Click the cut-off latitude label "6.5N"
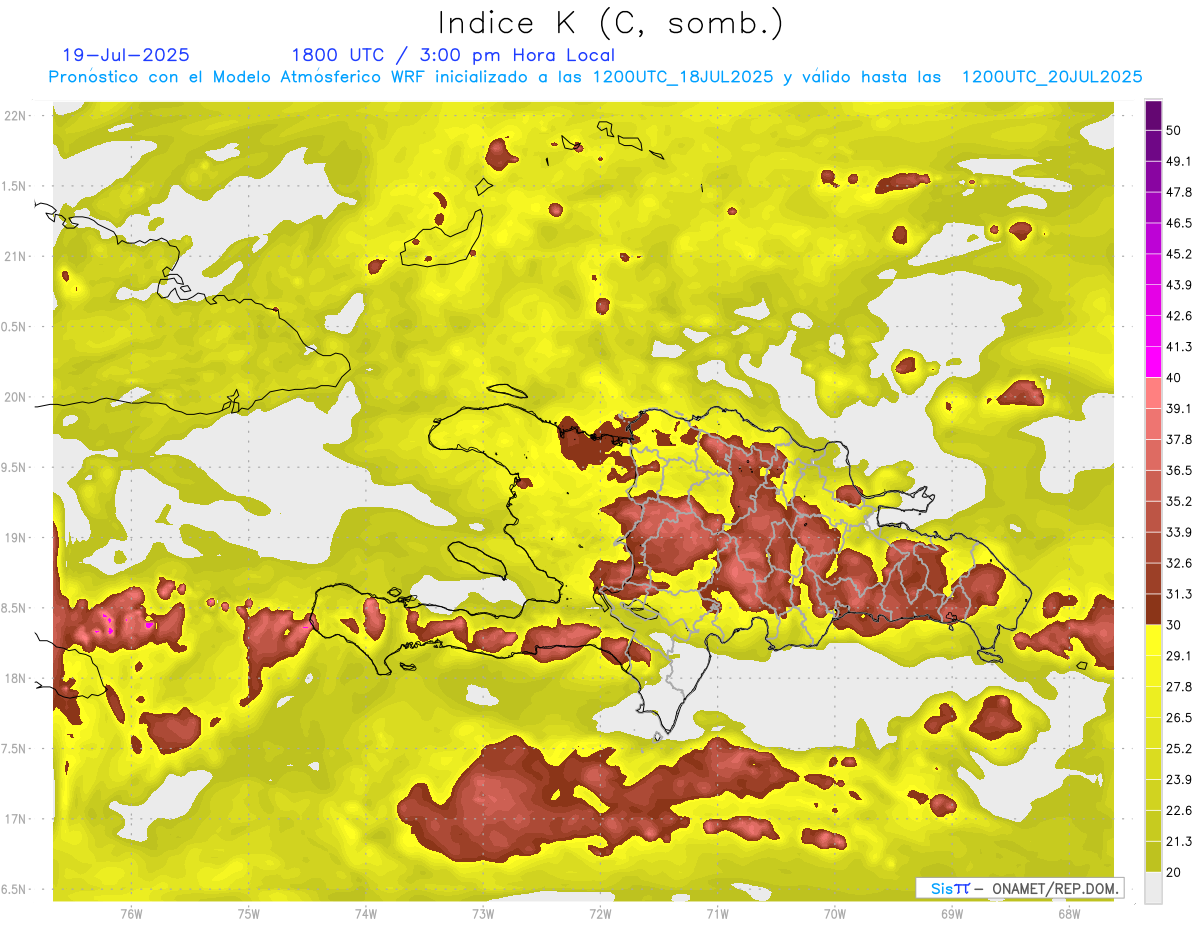The image size is (1200, 927). coord(15,890)
